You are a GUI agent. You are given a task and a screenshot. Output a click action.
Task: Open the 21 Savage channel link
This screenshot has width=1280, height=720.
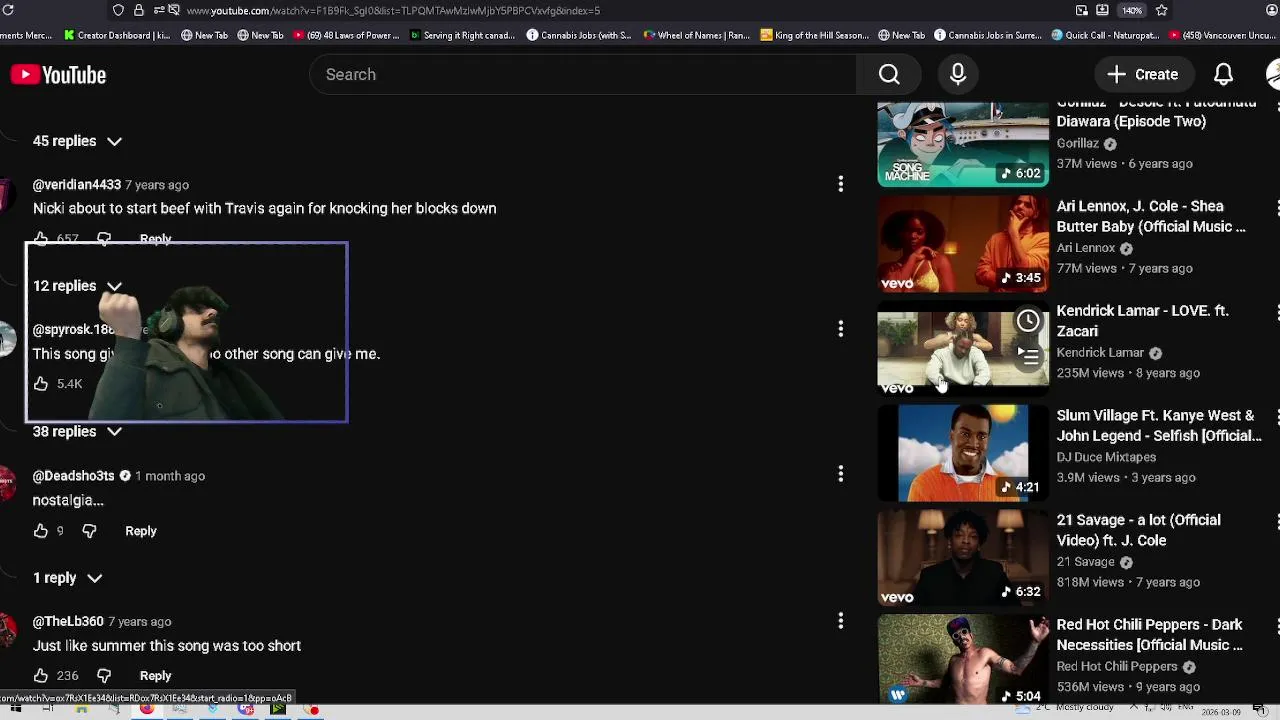coord(1085,562)
